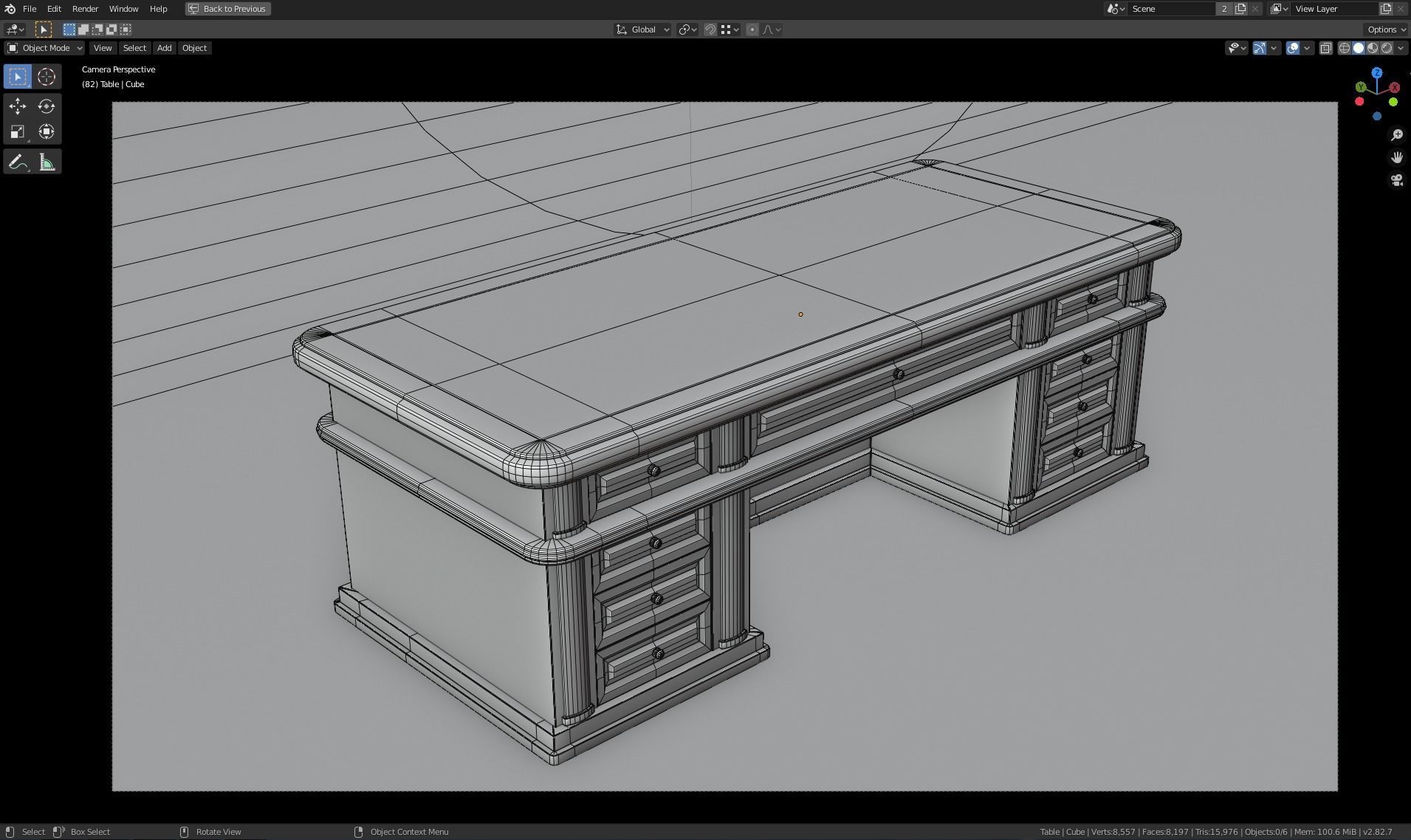Click new scene copy icon

click(x=1240, y=9)
